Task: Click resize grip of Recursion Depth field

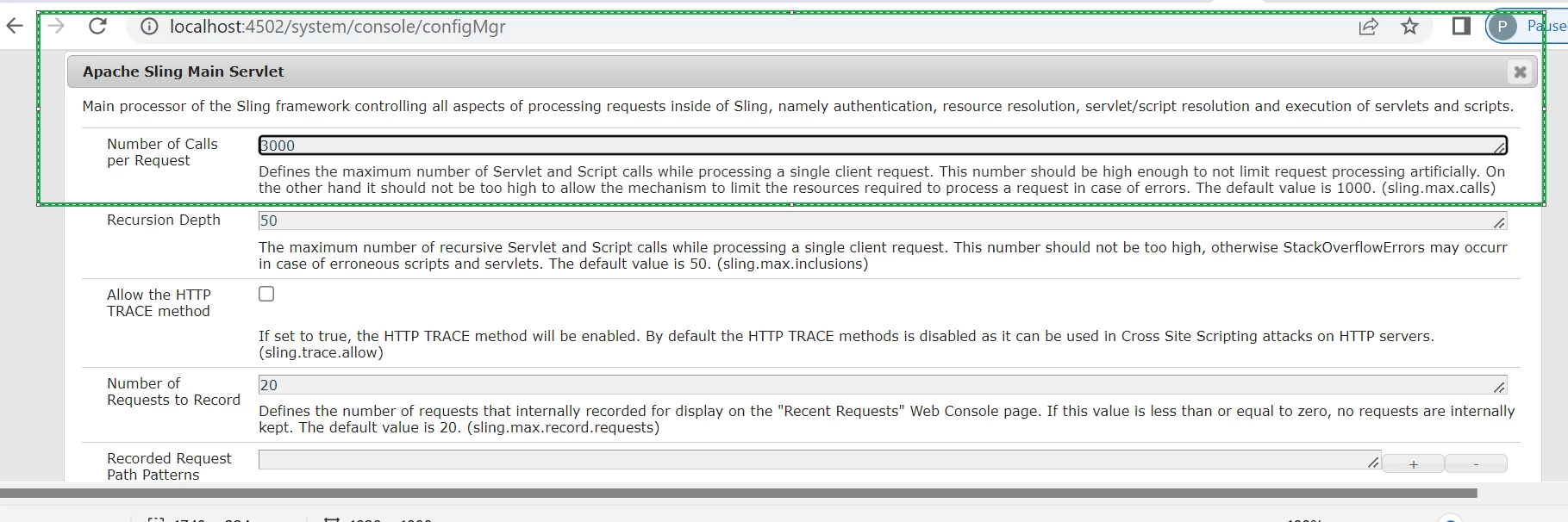Action: point(1500,223)
